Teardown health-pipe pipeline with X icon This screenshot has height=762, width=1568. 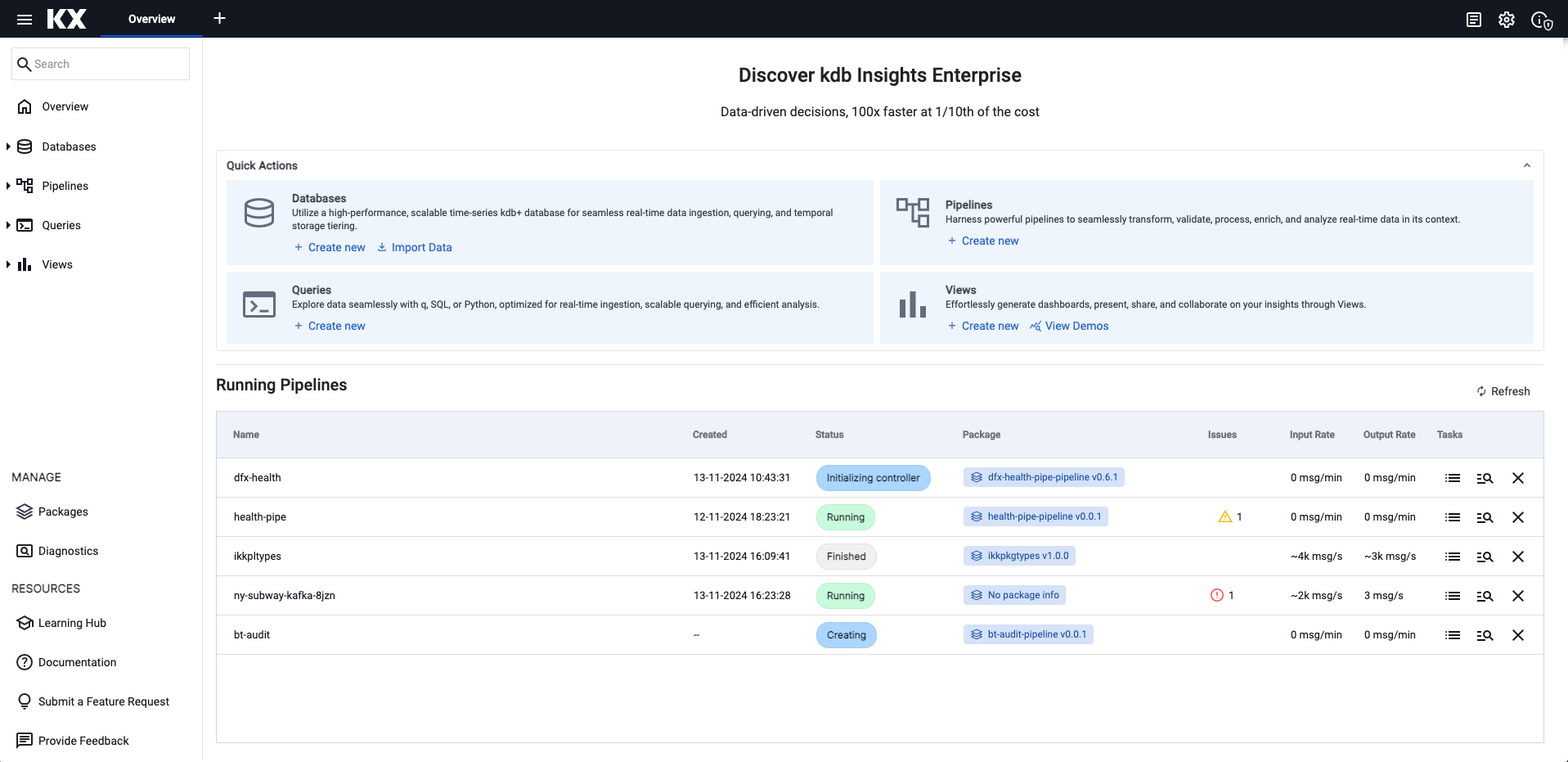[1518, 517]
